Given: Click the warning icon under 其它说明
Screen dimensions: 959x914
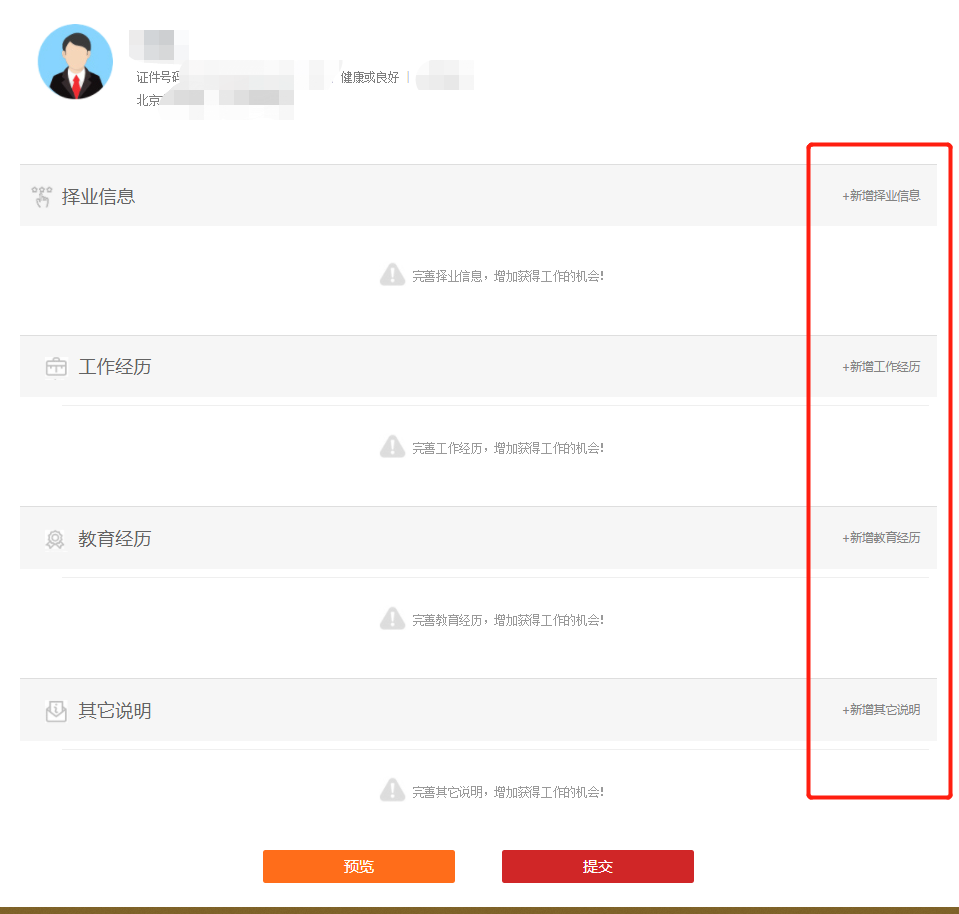Looking at the screenshot, I should [x=393, y=790].
